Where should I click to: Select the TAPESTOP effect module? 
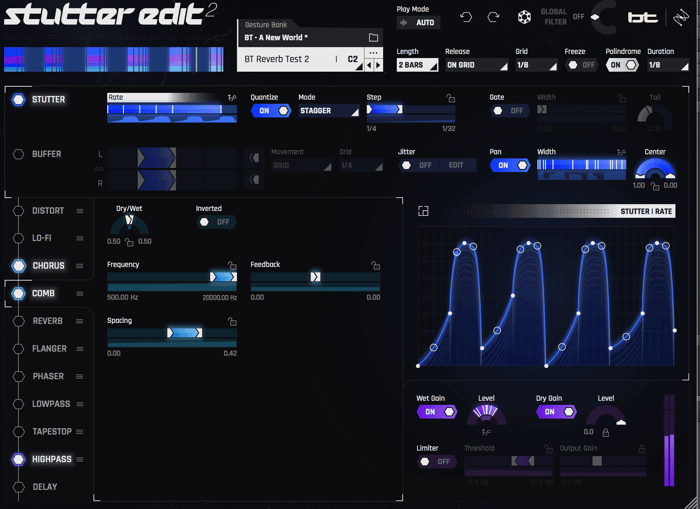pos(52,432)
